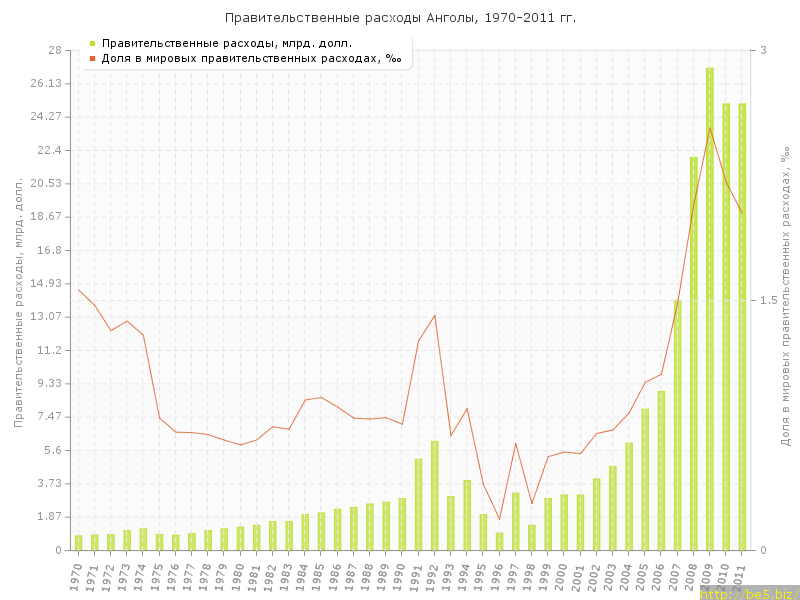
Task: Click the 1990 label on the x-axis
Action: (400, 575)
